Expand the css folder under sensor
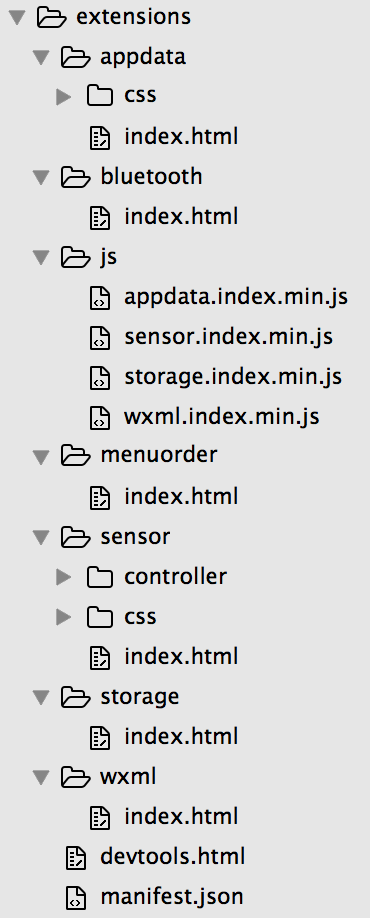The height and width of the screenshot is (918, 370). (x=64, y=618)
